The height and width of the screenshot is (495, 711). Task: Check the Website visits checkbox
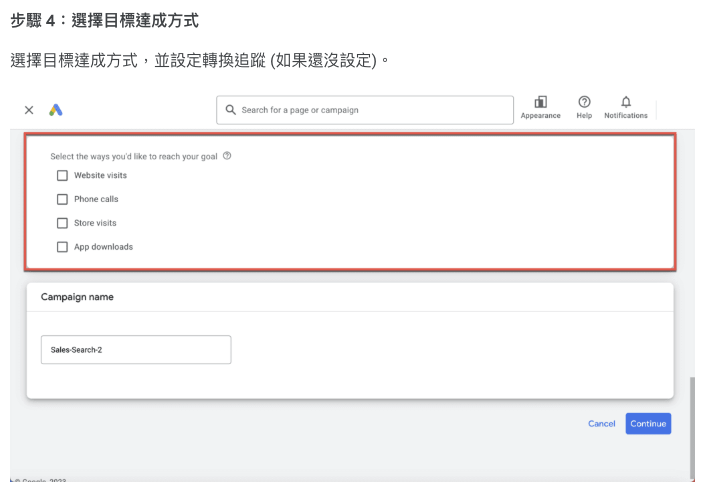click(x=62, y=175)
